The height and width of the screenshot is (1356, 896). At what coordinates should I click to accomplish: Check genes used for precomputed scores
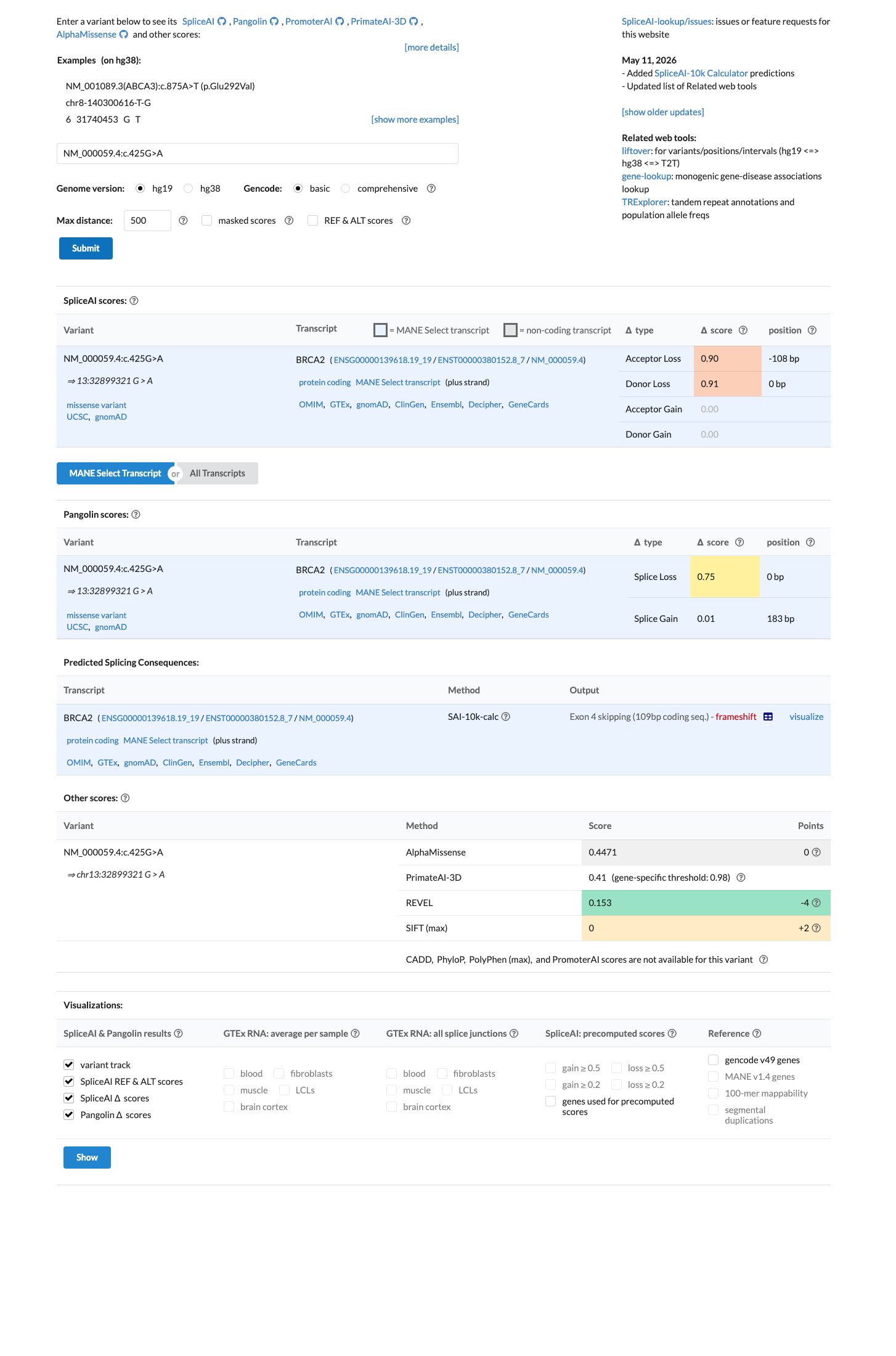(x=551, y=1101)
